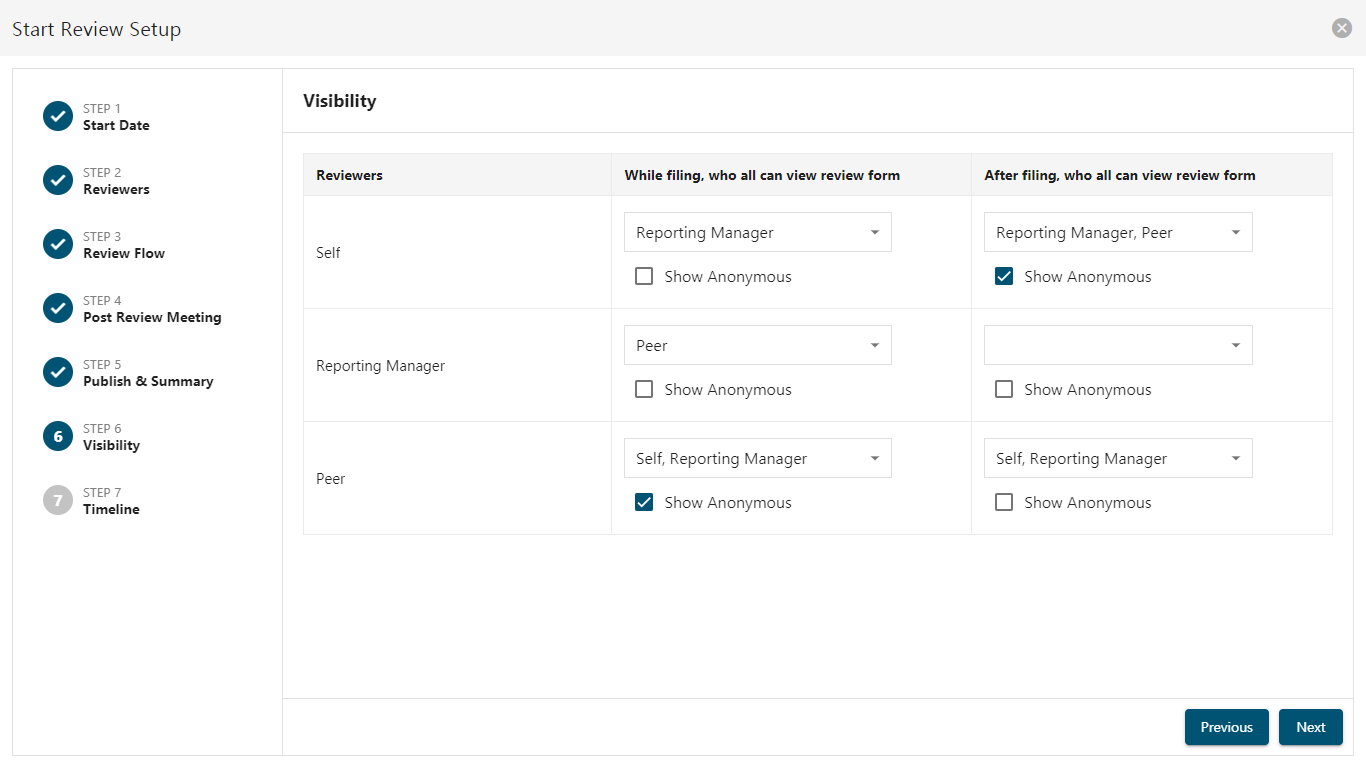The image size is (1366, 768).
Task: Enable Show Anonymous for Peer after filing
Action: tap(1005, 503)
